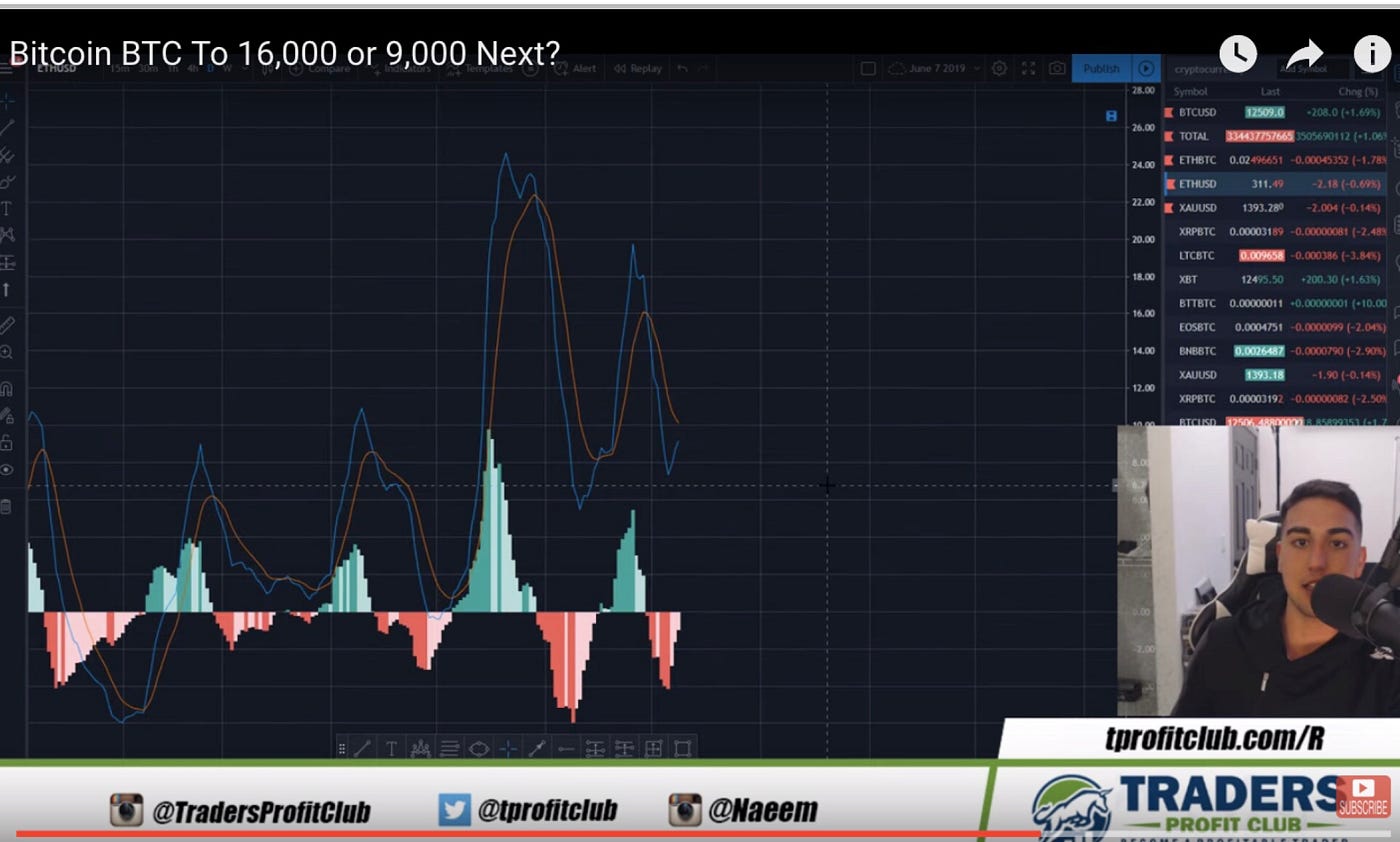Open YouTube Watch Later clock icon
Image resolution: width=1400 pixels, height=842 pixels.
pyautogui.click(x=1238, y=53)
